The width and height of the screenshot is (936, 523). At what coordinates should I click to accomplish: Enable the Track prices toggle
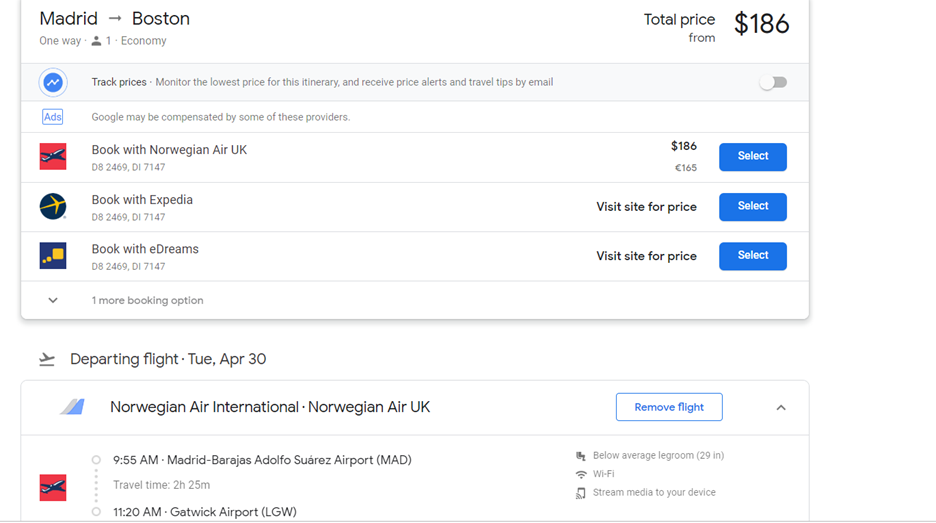click(773, 82)
